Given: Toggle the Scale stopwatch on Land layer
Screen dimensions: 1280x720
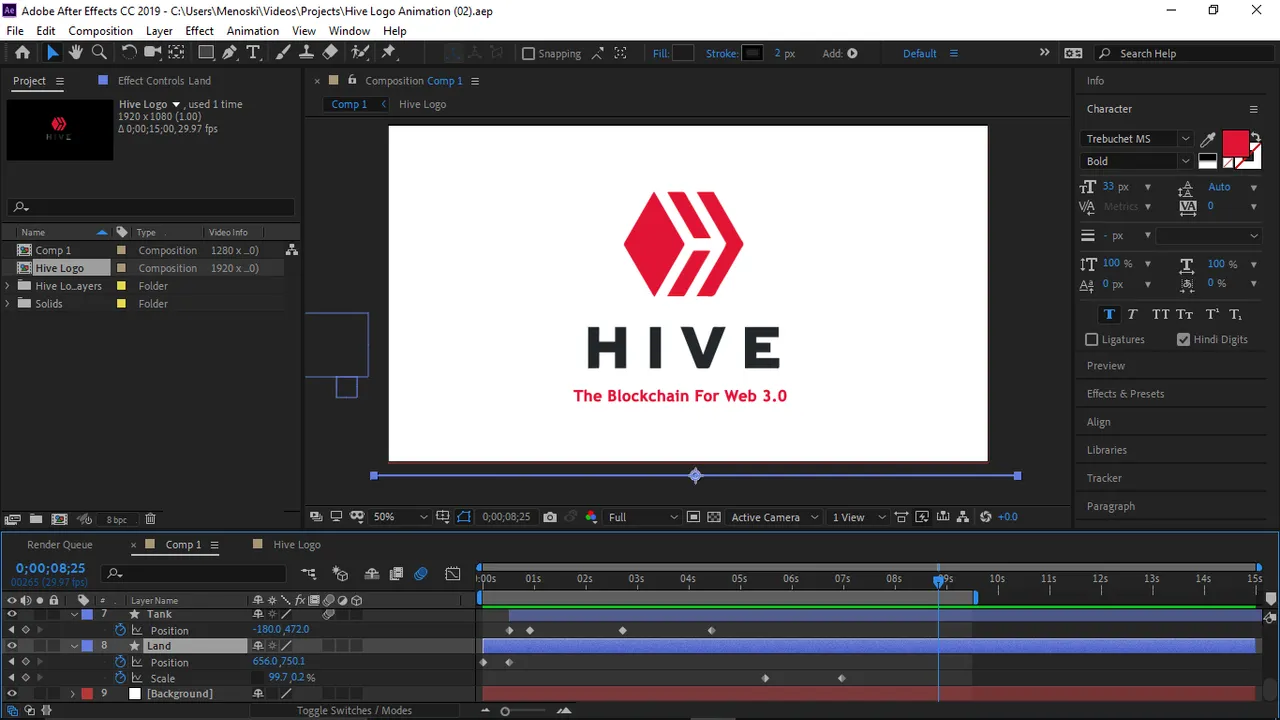Looking at the screenshot, I should pos(121,678).
